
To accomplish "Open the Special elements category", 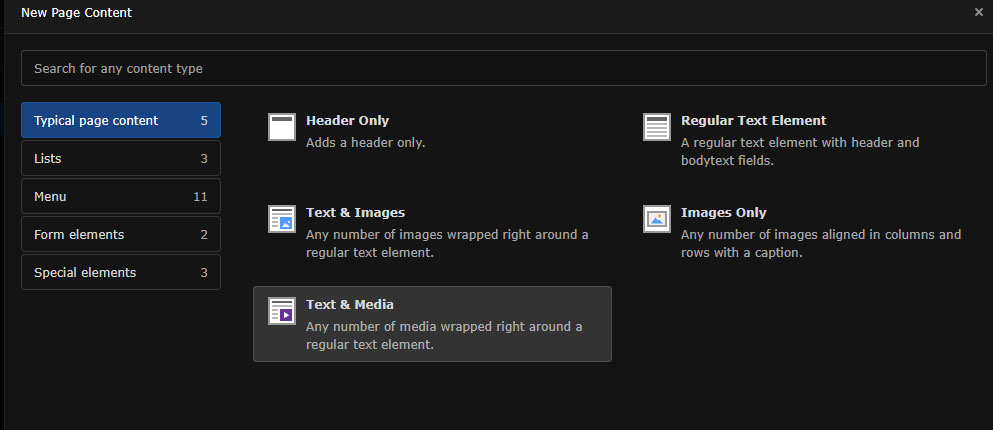I will 121,272.
